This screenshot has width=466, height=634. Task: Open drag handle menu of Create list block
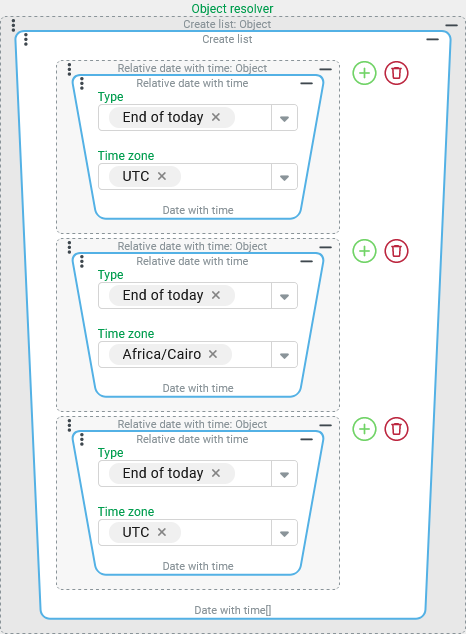26,40
